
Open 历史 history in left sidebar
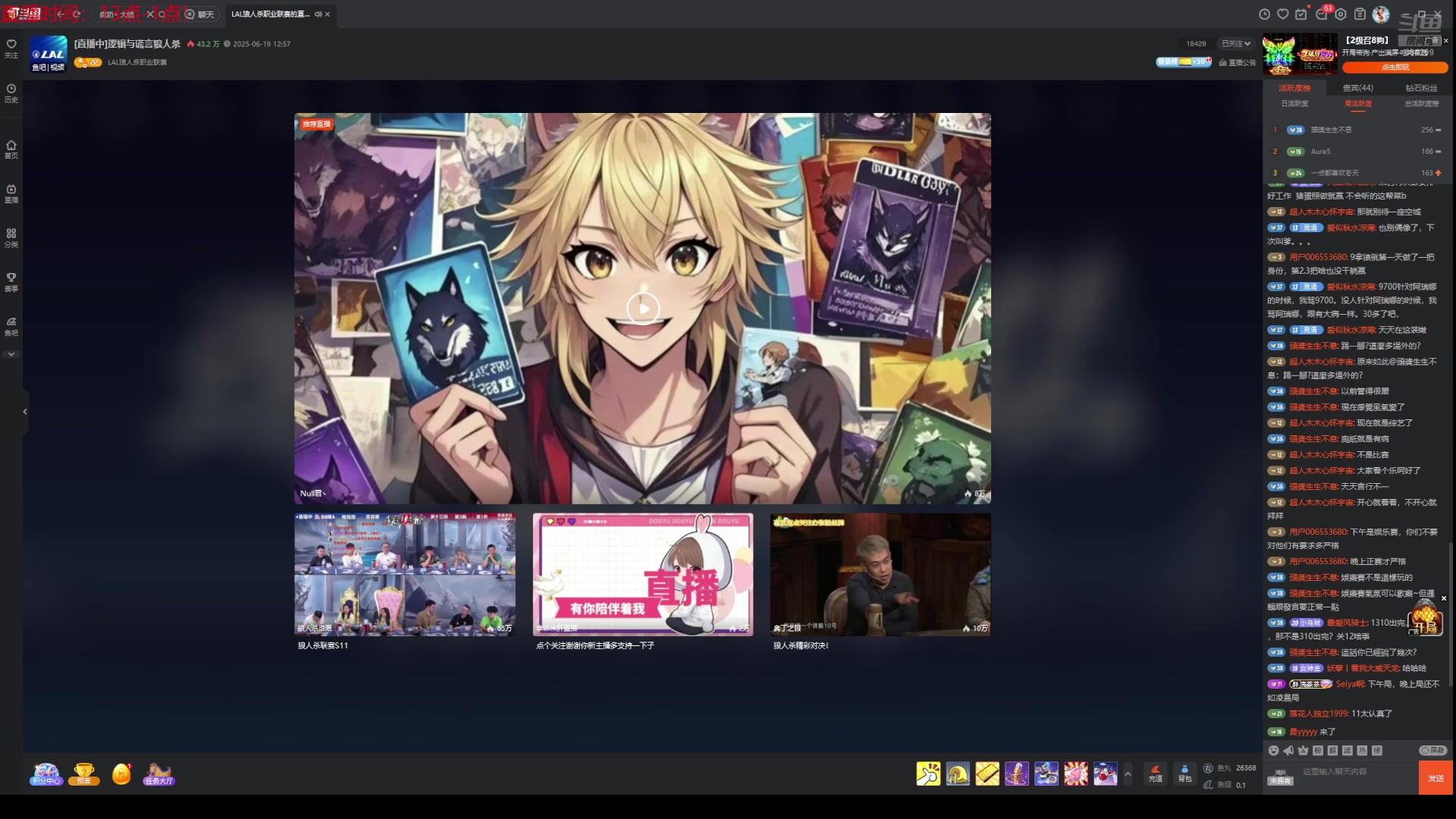pos(11,93)
